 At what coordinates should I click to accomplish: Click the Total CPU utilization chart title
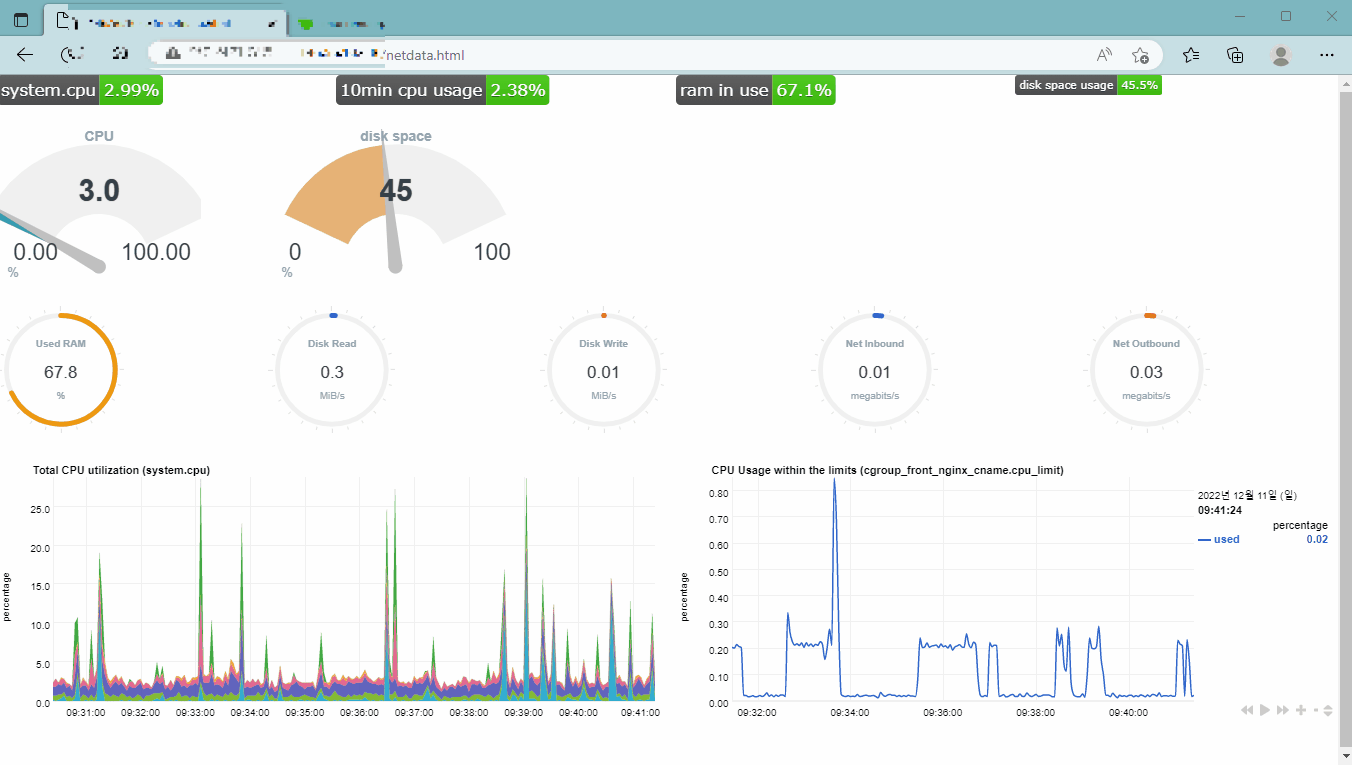pos(121,469)
